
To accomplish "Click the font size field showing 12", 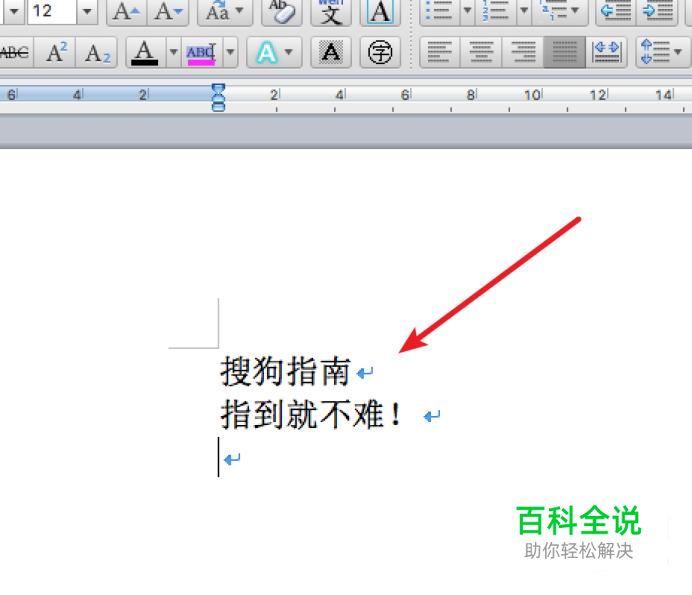I will click(52, 11).
